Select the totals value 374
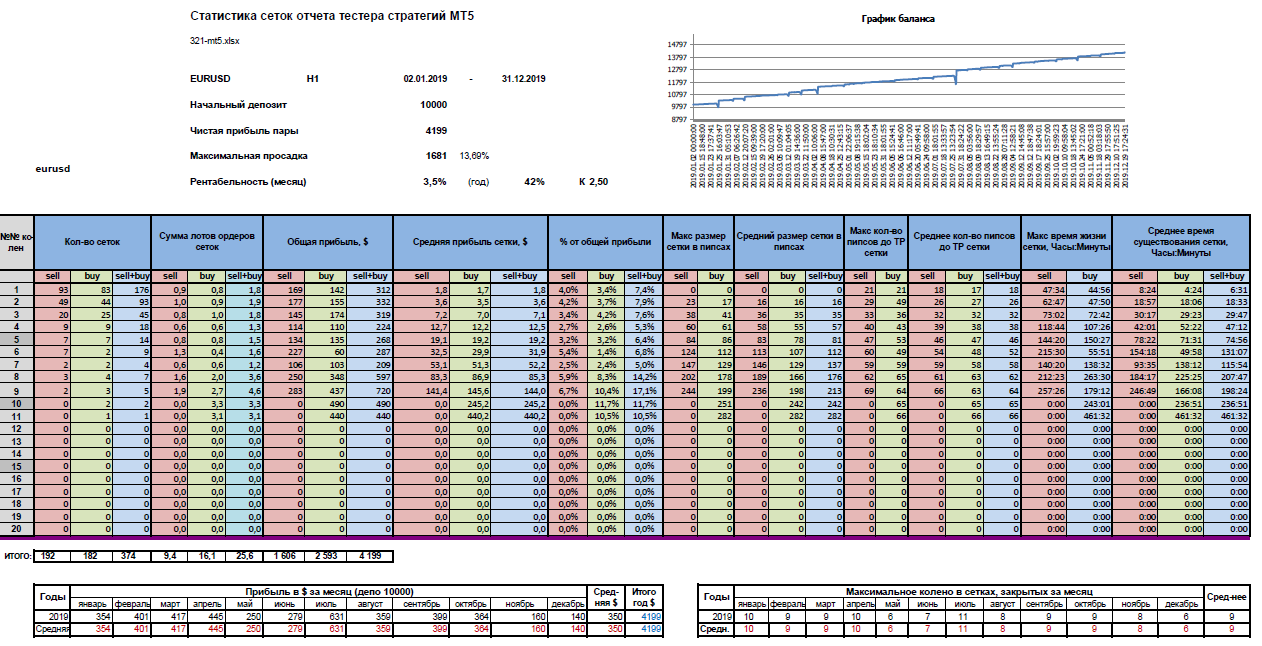Image resolution: width=1262 pixels, height=646 pixels. (x=131, y=555)
